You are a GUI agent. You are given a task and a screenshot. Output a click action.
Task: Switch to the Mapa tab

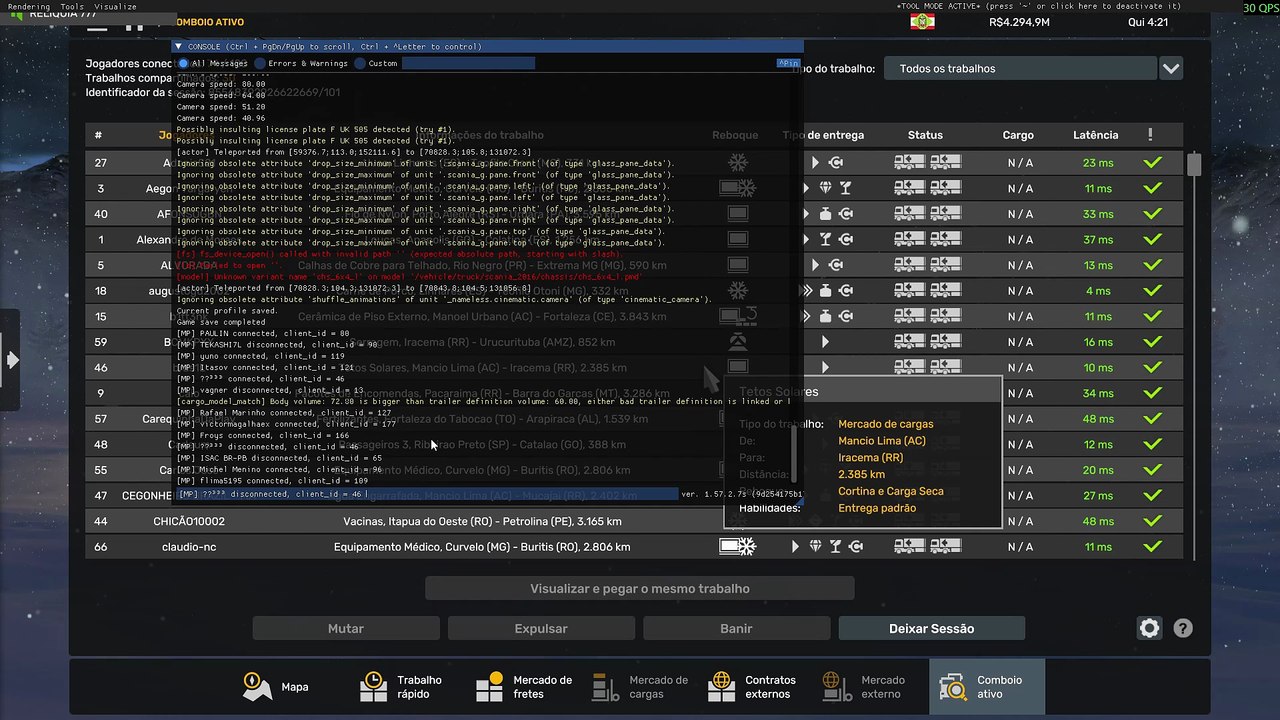tap(276, 687)
